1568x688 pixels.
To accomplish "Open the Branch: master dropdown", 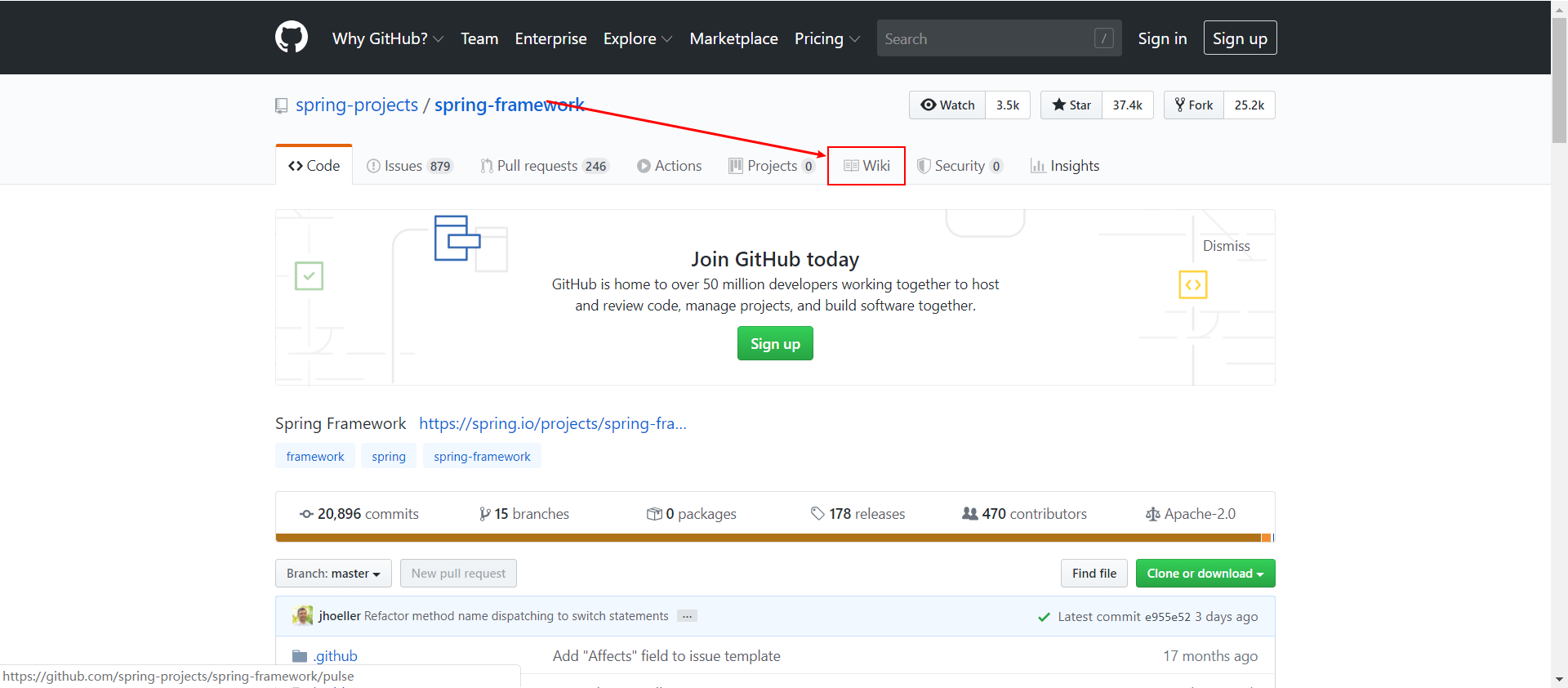I will pyautogui.click(x=333, y=573).
